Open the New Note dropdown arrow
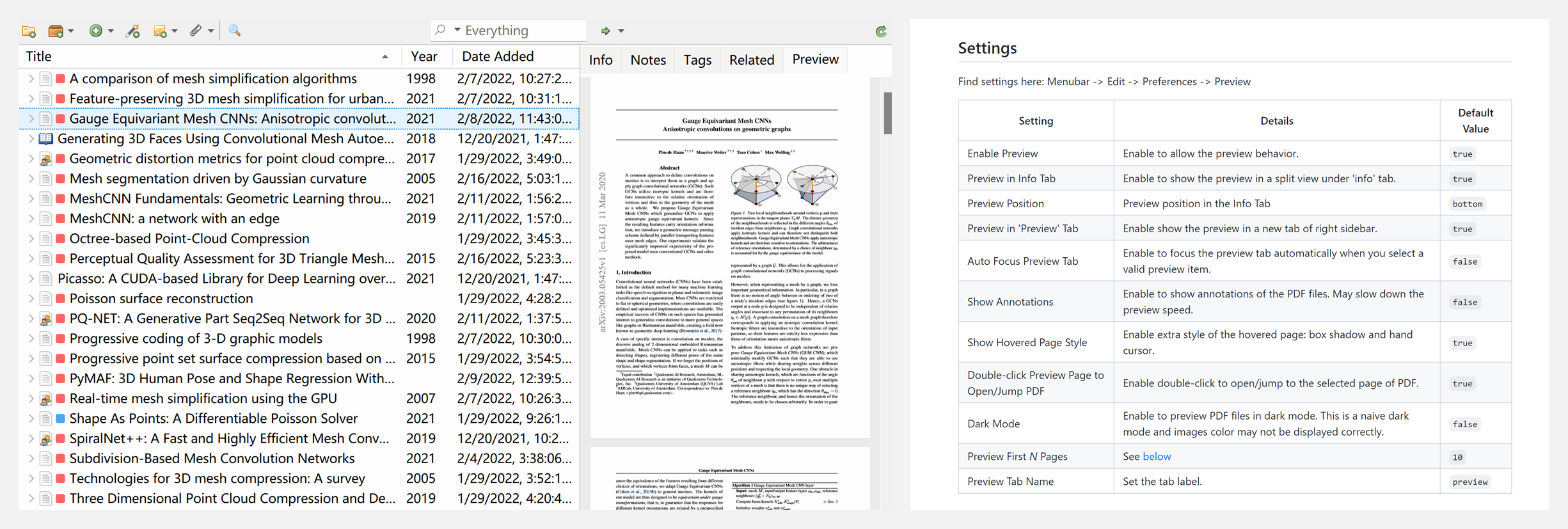This screenshot has width=1568, height=529. pos(175,31)
